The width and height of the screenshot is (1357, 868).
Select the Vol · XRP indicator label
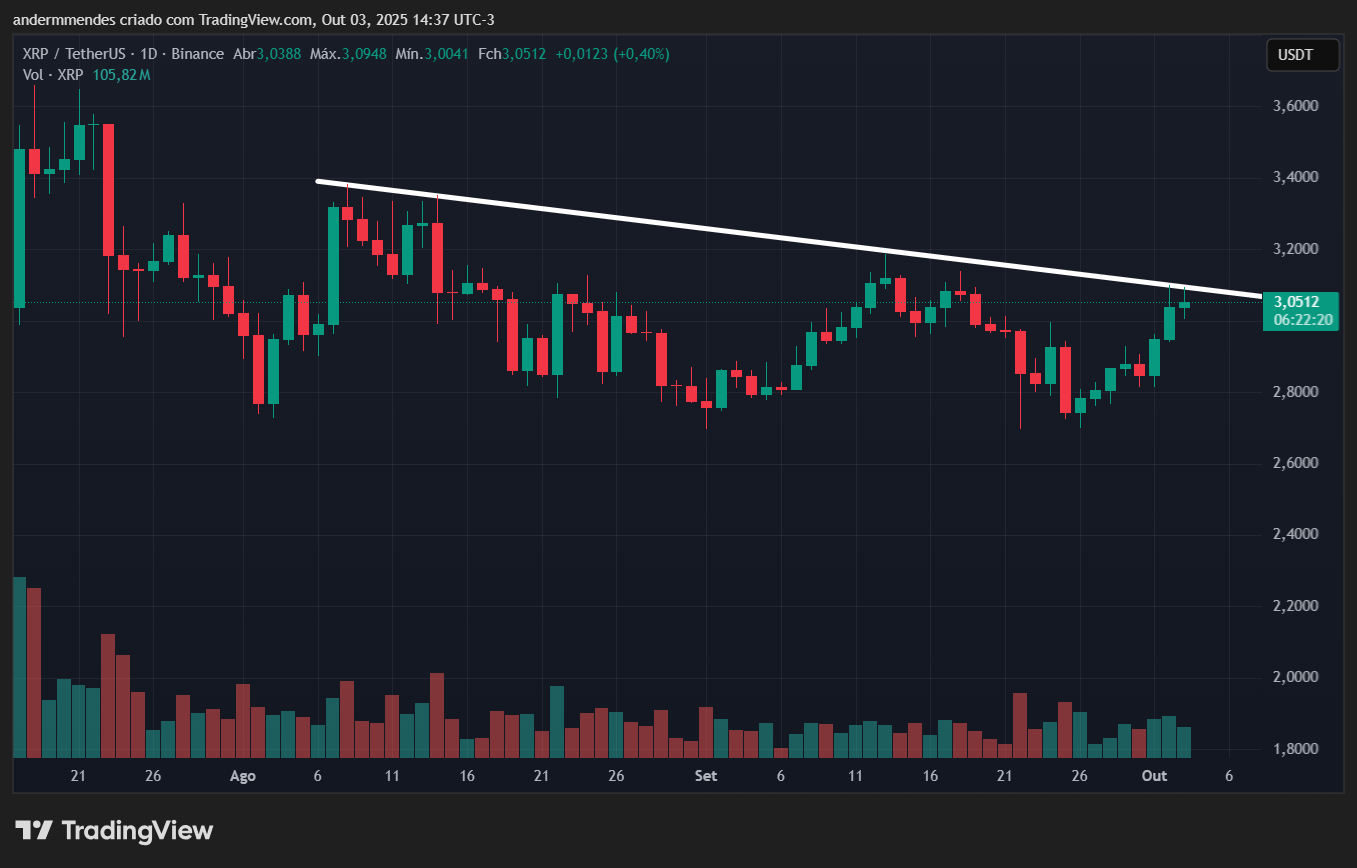[52, 75]
